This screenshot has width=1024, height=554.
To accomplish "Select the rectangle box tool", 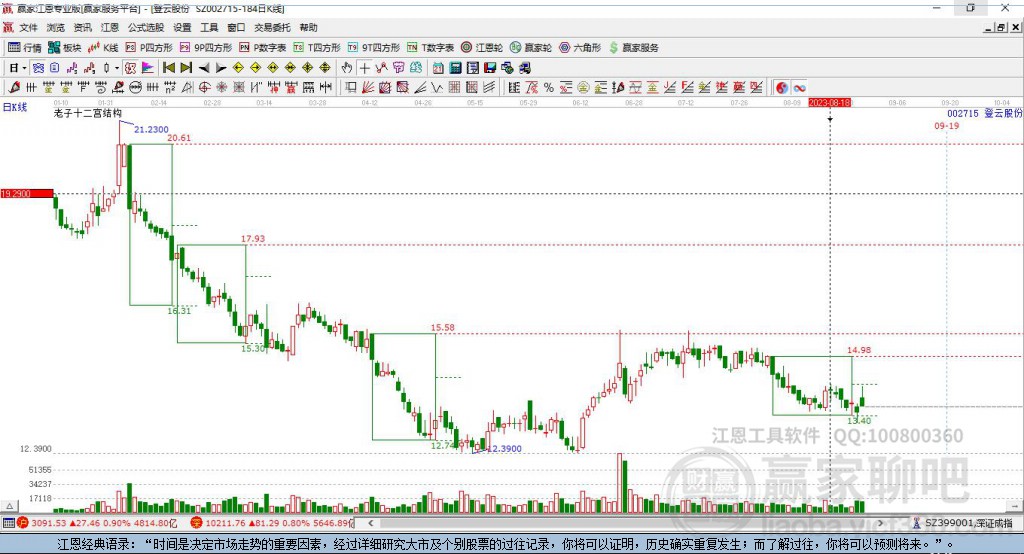I will 351,88.
